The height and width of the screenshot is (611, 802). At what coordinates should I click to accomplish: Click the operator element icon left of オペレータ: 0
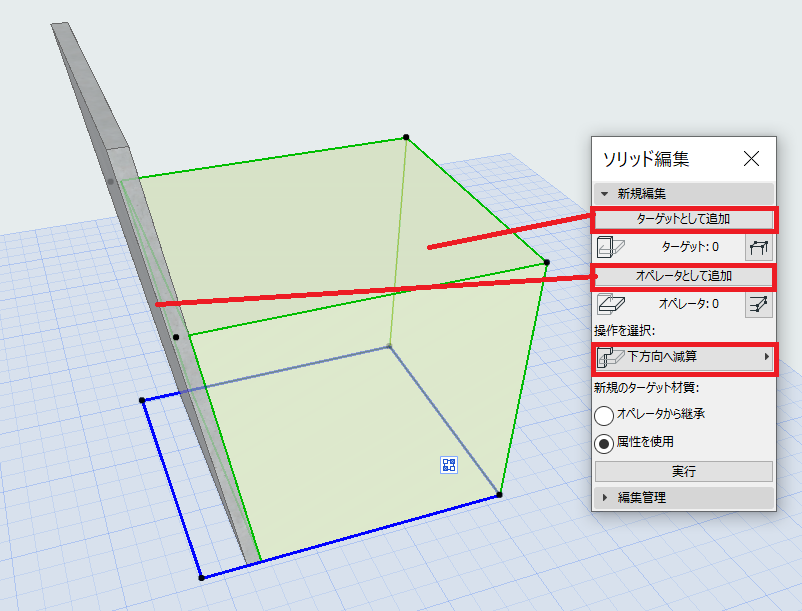611,304
